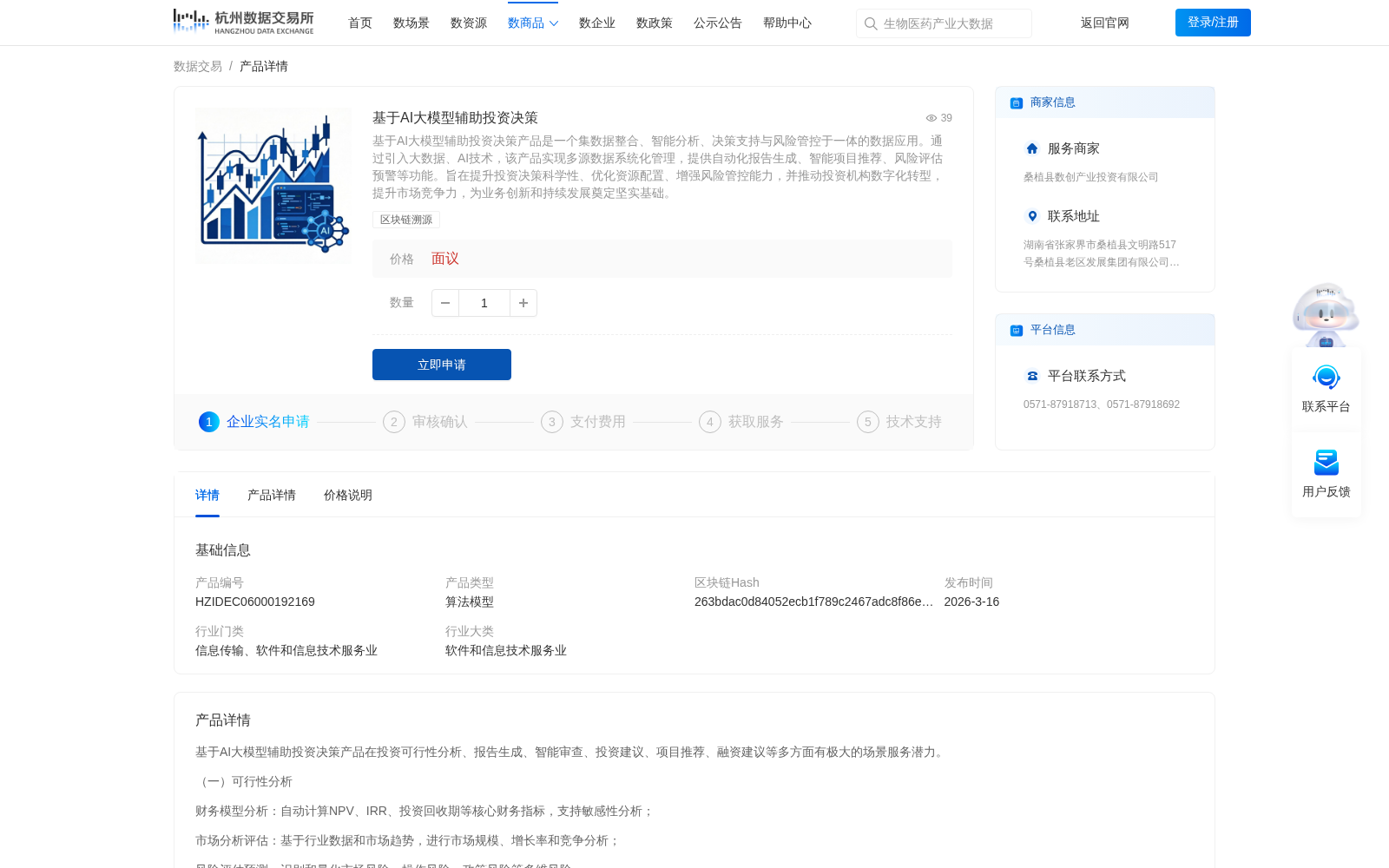This screenshot has width=1389, height=868.
Task: Open 帮助中心 navigation item
Action: point(787,23)
